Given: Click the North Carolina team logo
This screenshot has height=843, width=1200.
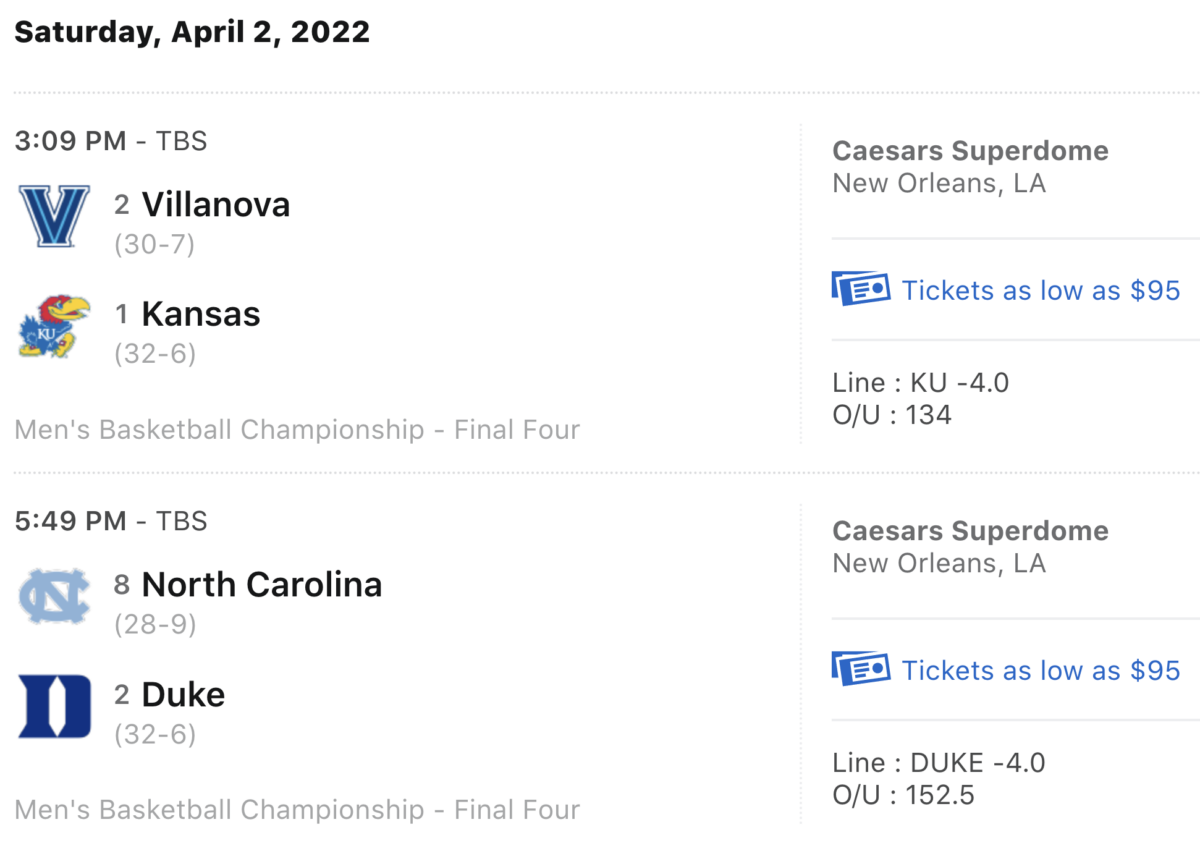Looking at the screenshot, I should click(x=55, y=596).
